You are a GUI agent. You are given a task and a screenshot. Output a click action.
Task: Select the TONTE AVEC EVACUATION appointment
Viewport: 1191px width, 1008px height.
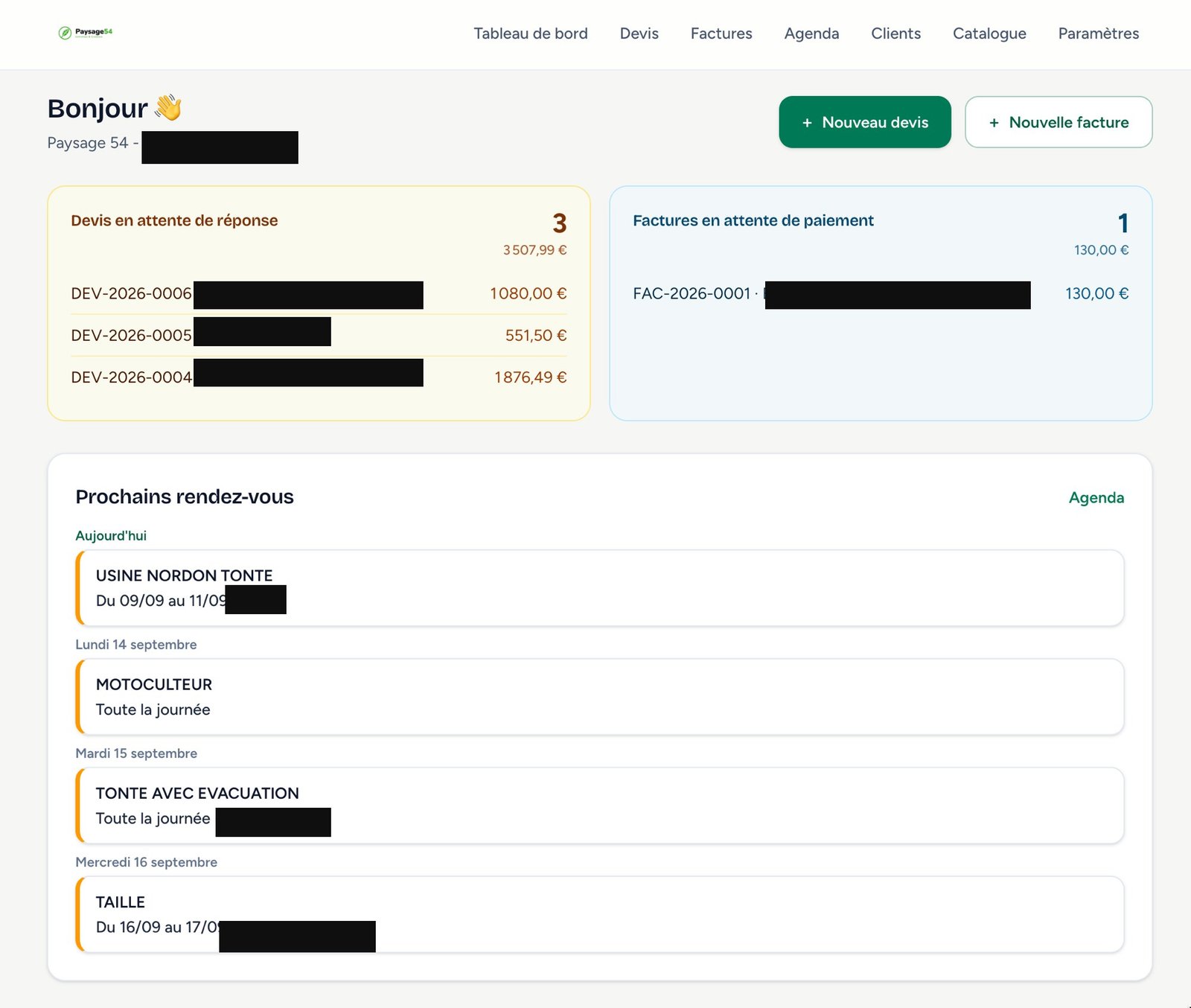coord(600,806)
